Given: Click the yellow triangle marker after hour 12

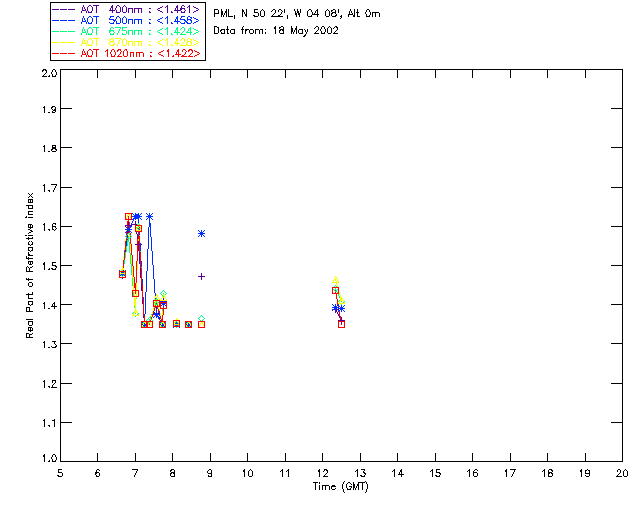Looking at the screenshot, I should click(x=336, y=280).
